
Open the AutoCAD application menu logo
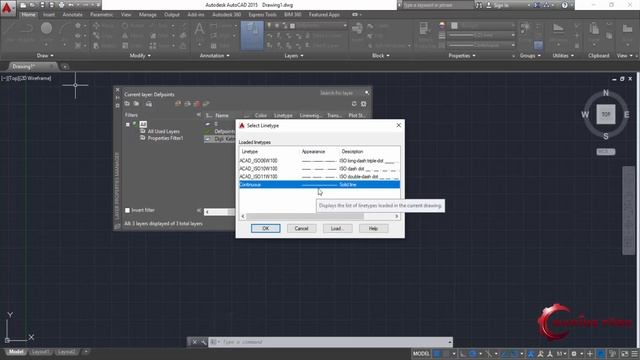click(7, 8)
